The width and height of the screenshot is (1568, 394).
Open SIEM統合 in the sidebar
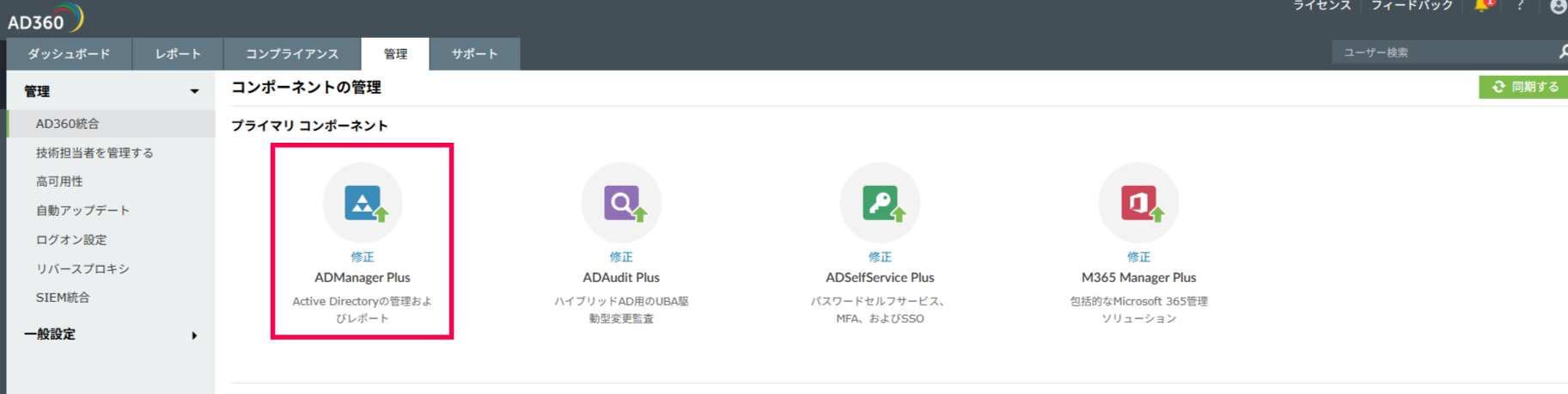pos(63,298)
